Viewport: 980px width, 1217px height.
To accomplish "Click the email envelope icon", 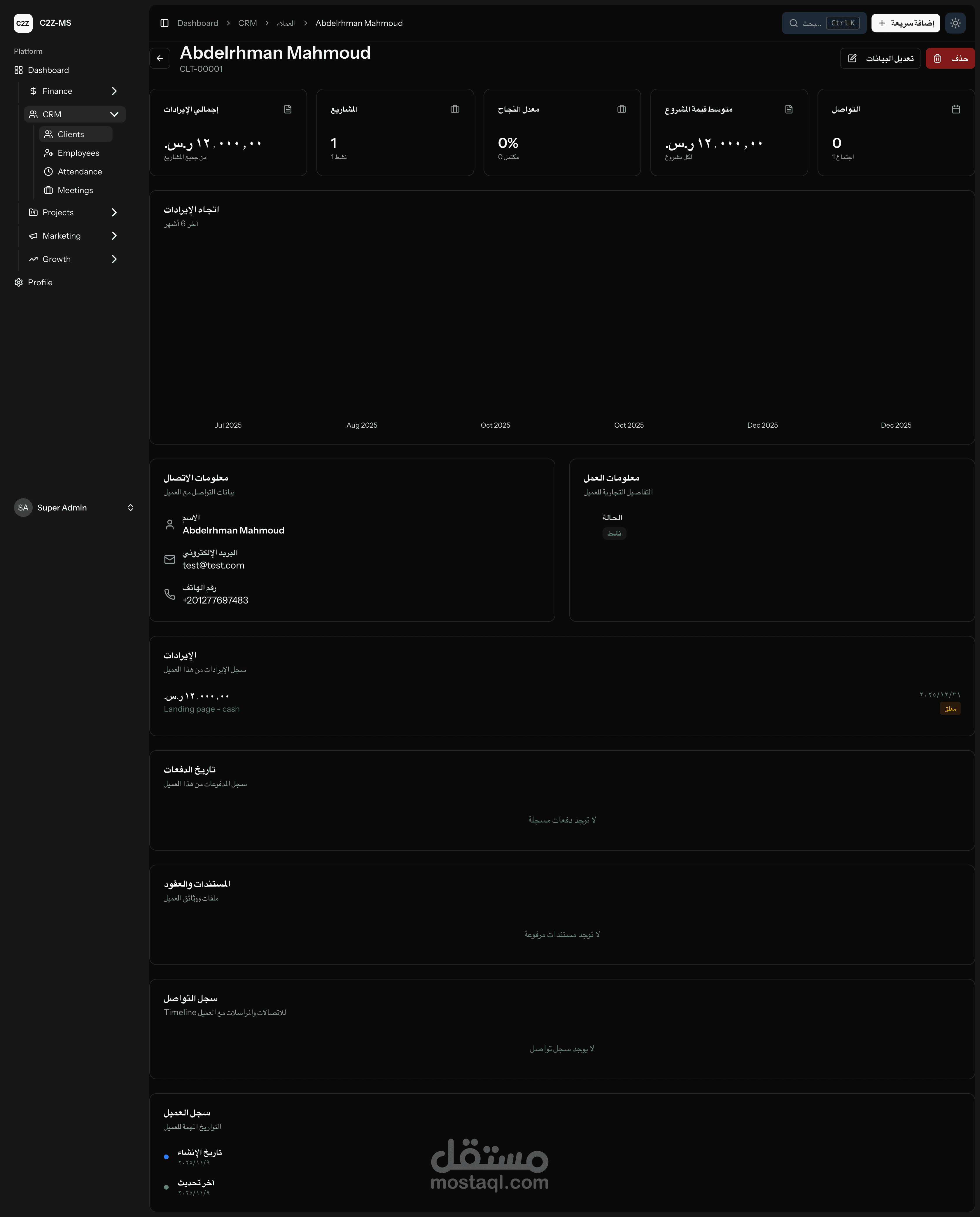I will pos(169,559).
